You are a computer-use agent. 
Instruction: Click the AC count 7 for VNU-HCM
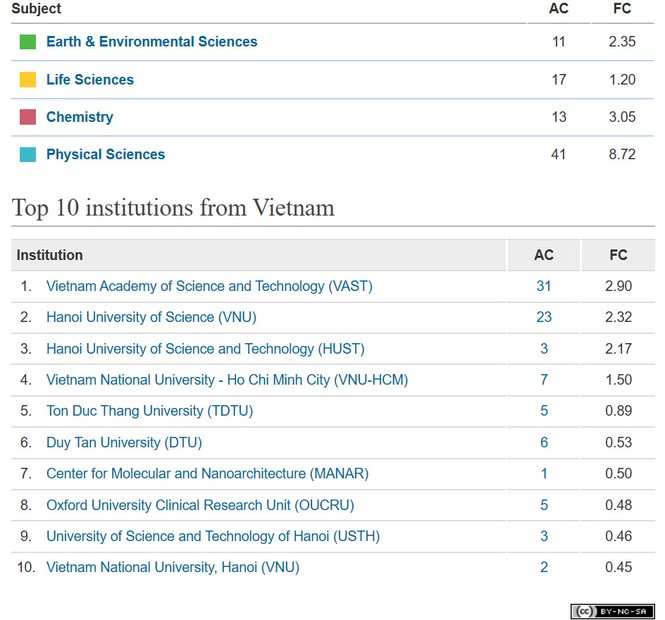point(544,380)
